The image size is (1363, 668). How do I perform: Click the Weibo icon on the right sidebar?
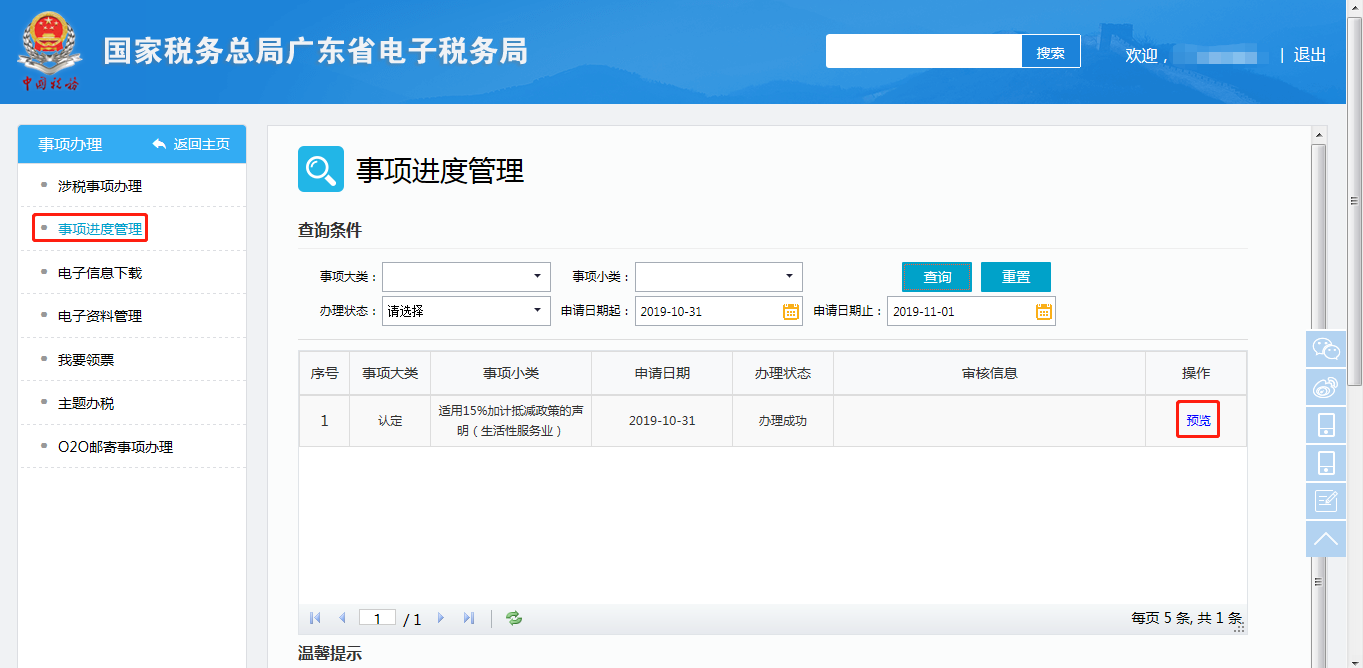pos(1325,387)
